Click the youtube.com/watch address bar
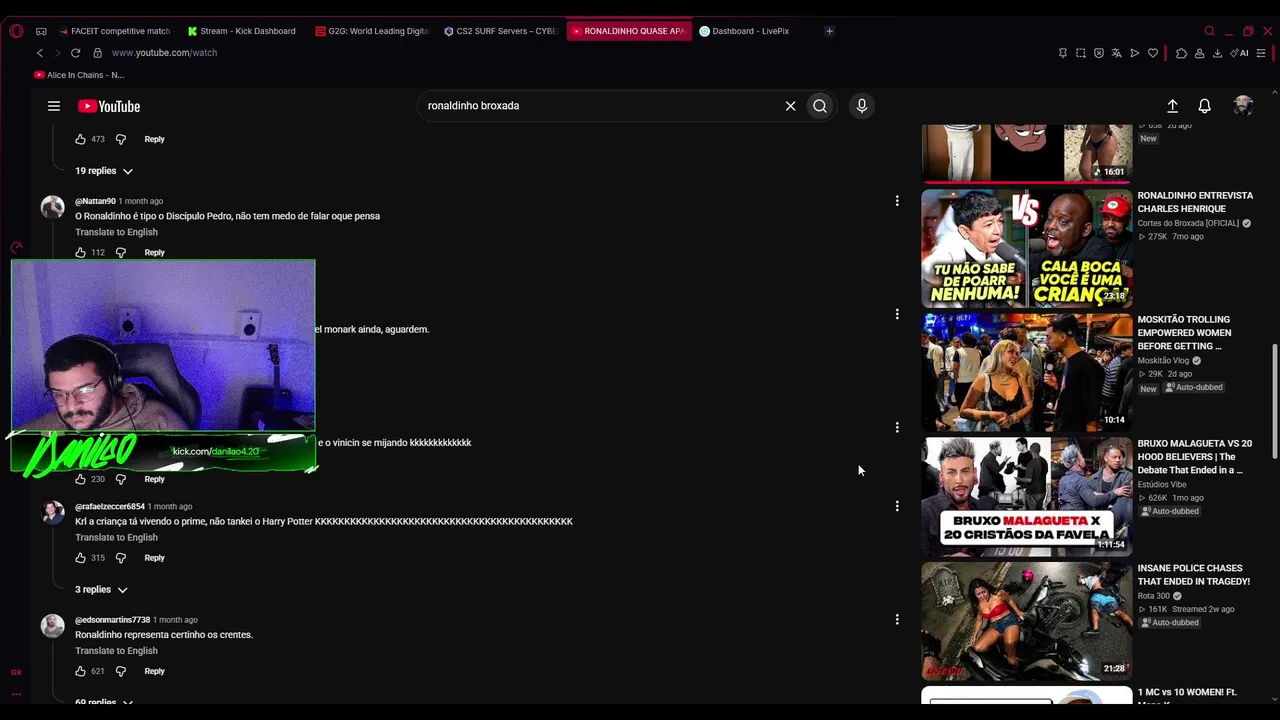1280x720 pixels. pos(164,53)
